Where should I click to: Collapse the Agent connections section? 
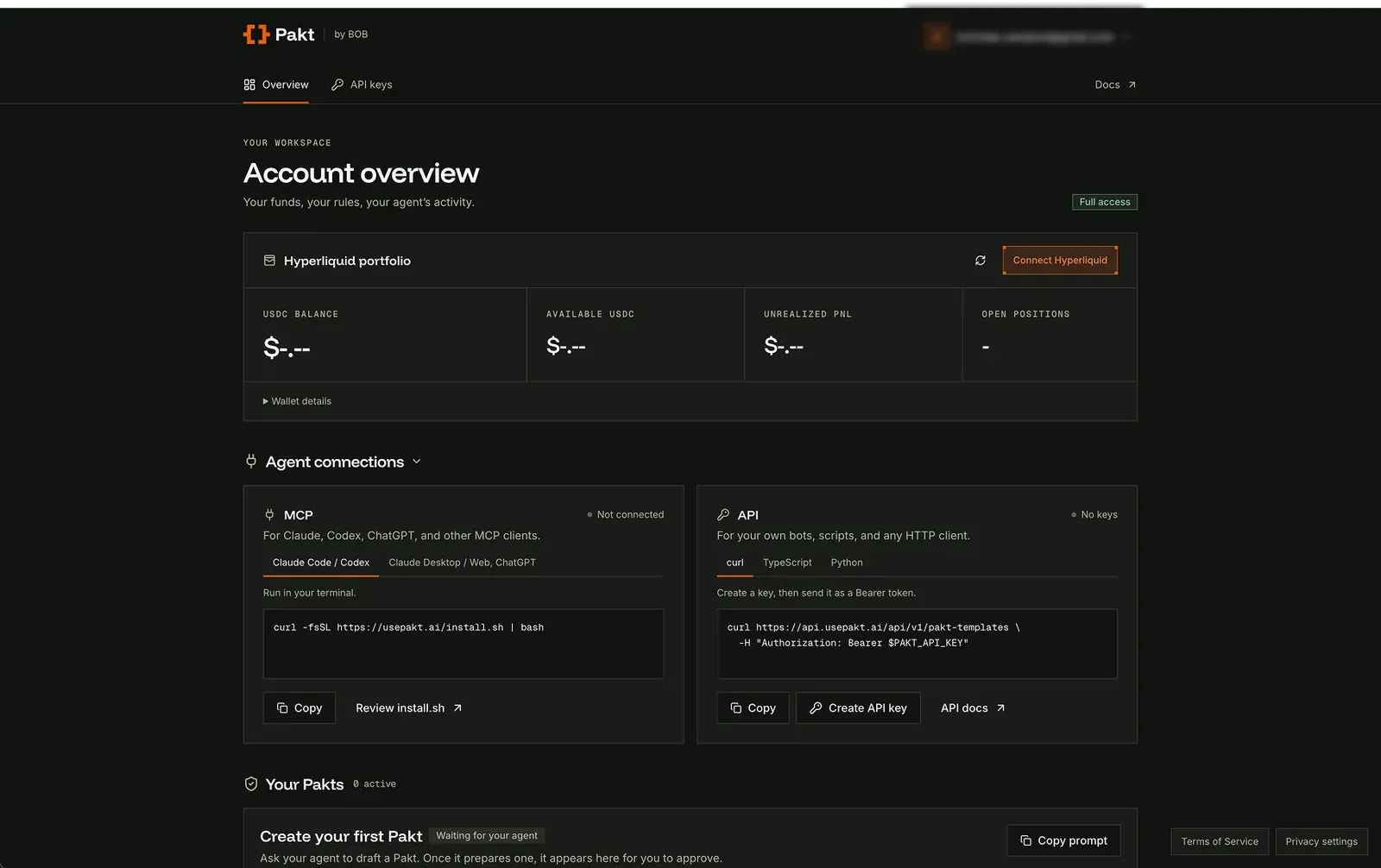point(417,462)
